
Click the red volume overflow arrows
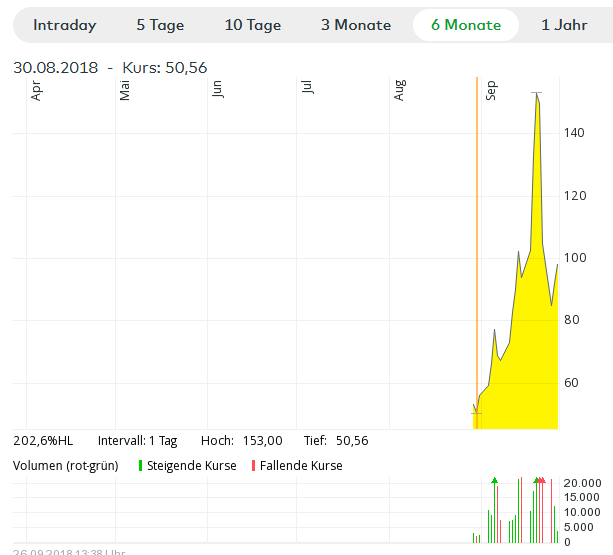[541, 481]
